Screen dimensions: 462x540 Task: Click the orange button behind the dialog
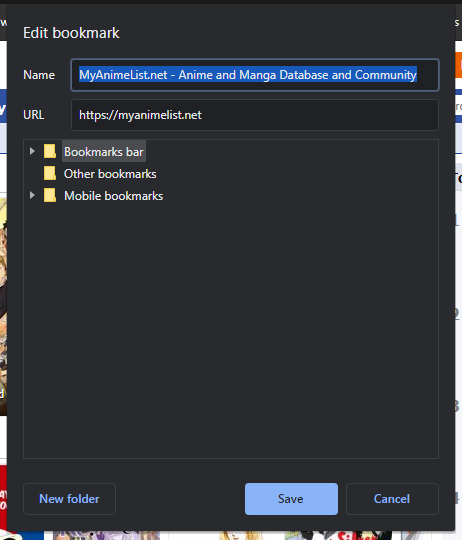[x=459, y=65]
